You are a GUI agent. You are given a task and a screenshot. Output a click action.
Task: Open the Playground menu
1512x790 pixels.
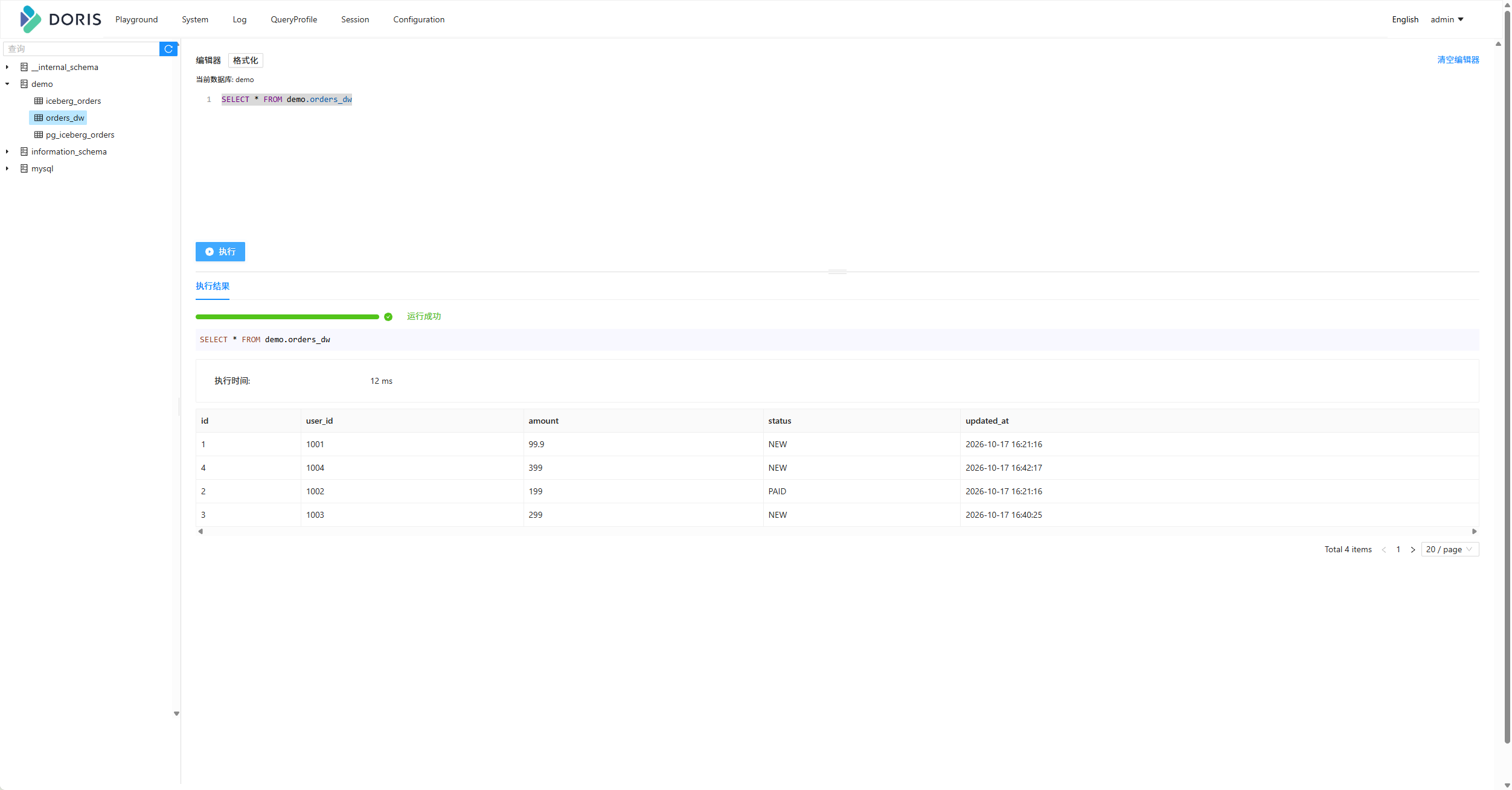click(136, 19)
